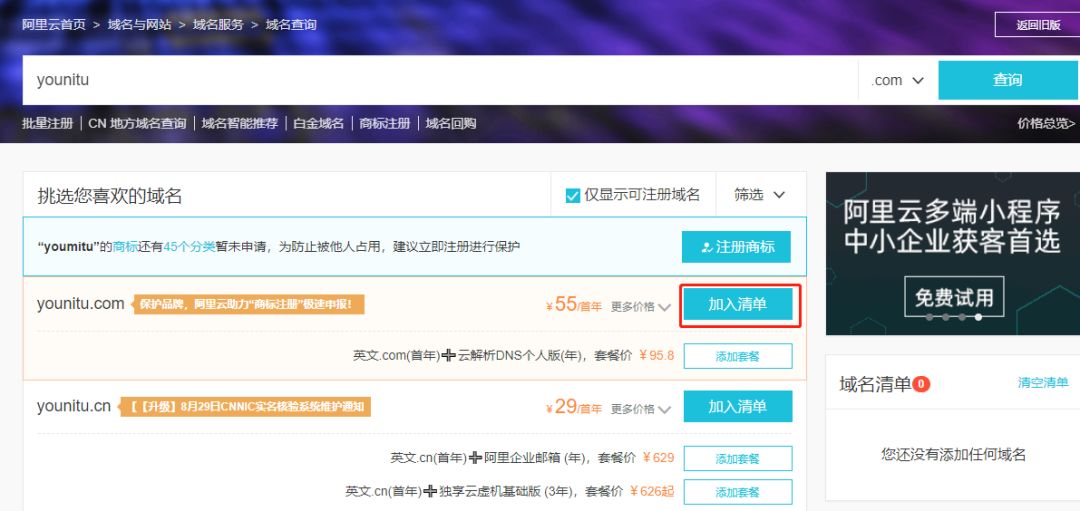Add younitu.cn to list with 加入清单
The image size is (1080, 511).
pyautogui.click(x=738, y=406)
